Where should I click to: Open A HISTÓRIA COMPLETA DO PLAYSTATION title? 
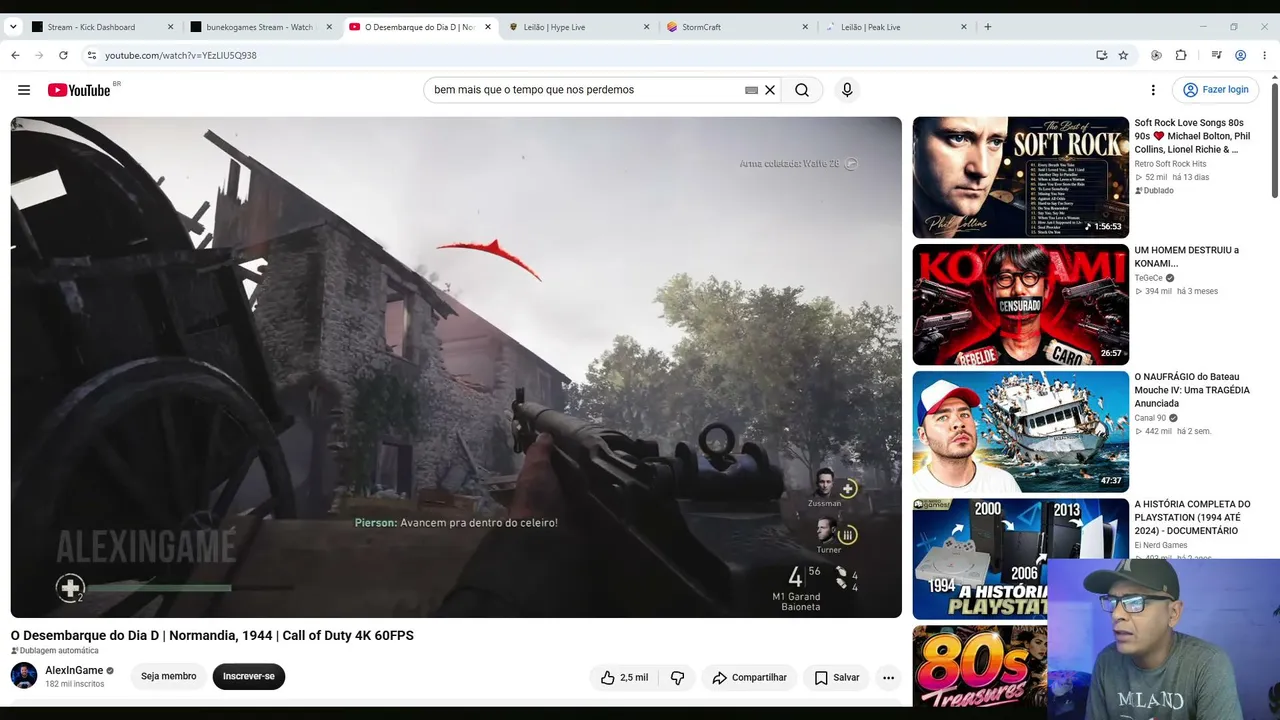tap(1192, 518)
